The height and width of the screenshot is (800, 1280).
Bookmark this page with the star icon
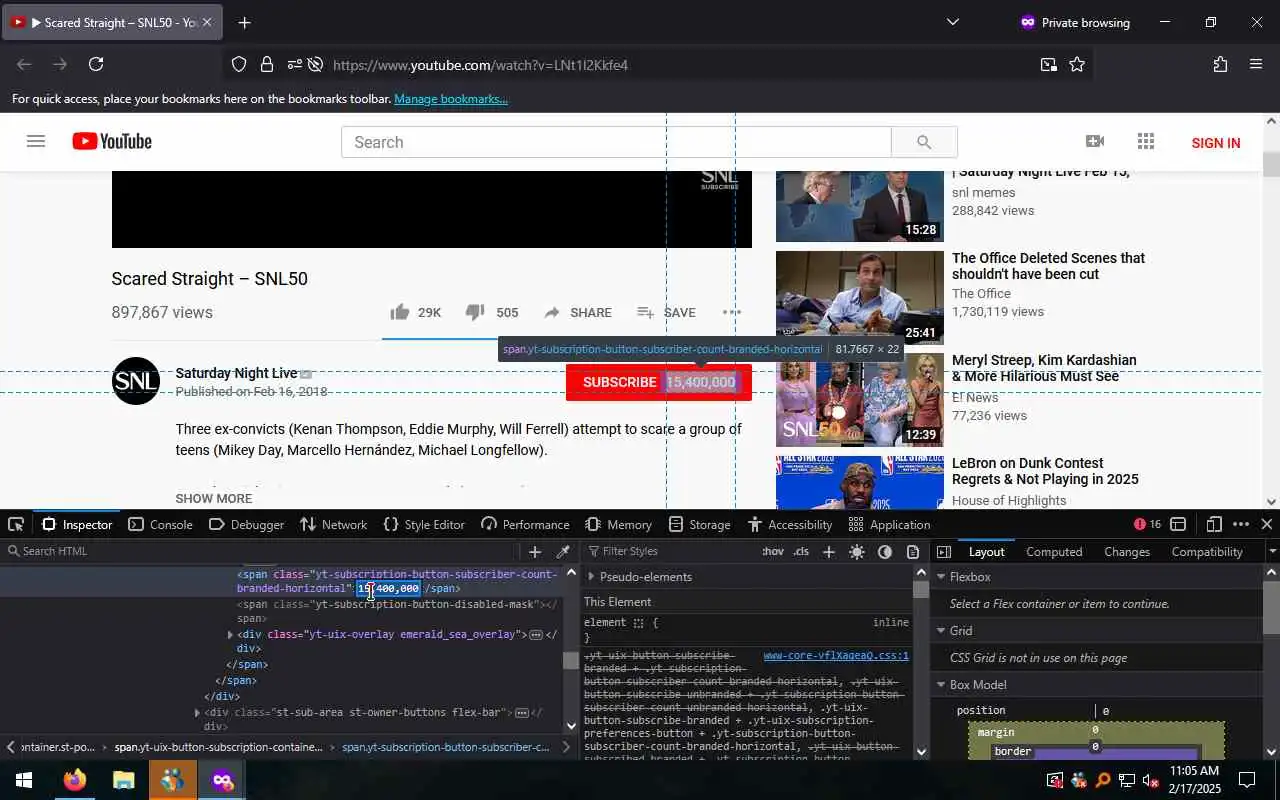tap(1077, 65)
